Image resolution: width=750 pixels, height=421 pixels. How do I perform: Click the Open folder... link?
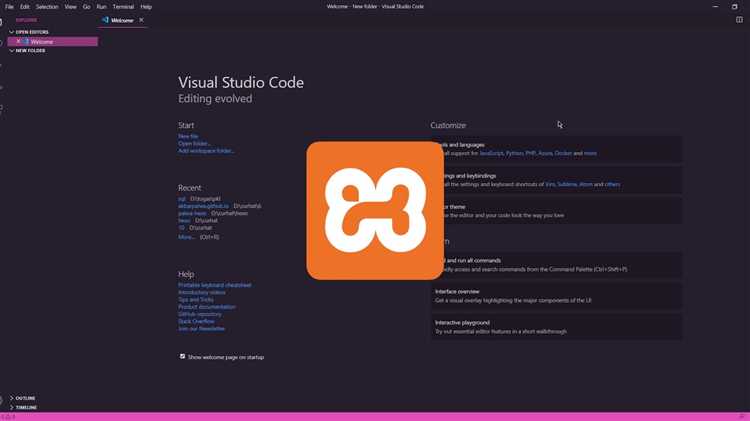click(194, 144)
